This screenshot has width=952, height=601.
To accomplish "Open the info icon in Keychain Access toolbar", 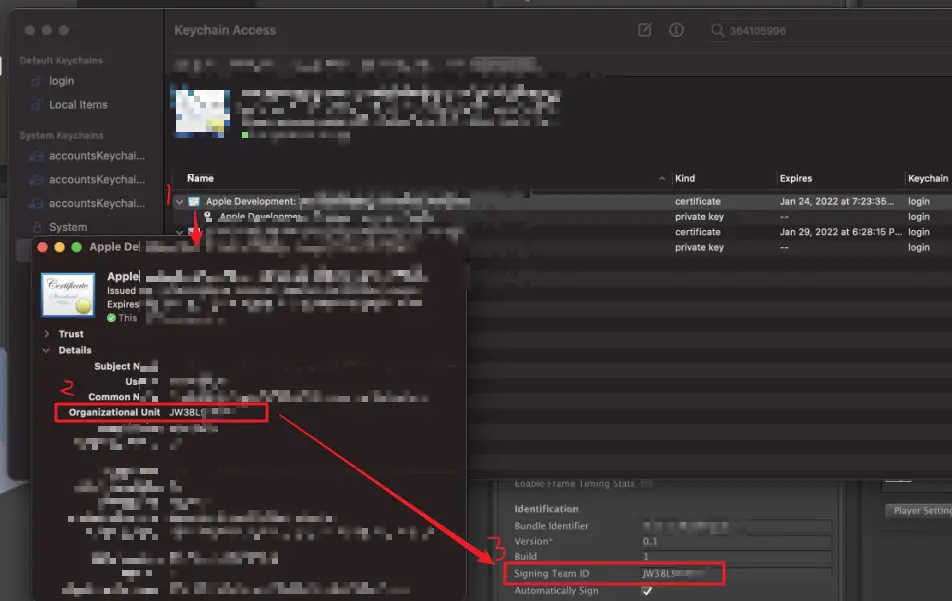I will coord(676,30).
